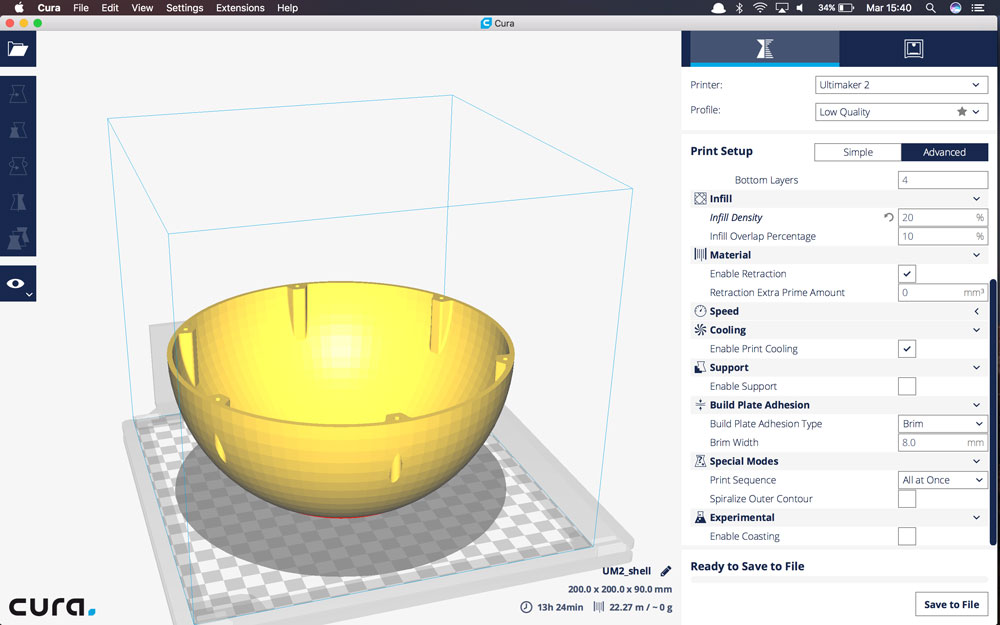Screen dimensions: 1000x625
Task: Open the Wi-Fi status menu
Action: 760,8
